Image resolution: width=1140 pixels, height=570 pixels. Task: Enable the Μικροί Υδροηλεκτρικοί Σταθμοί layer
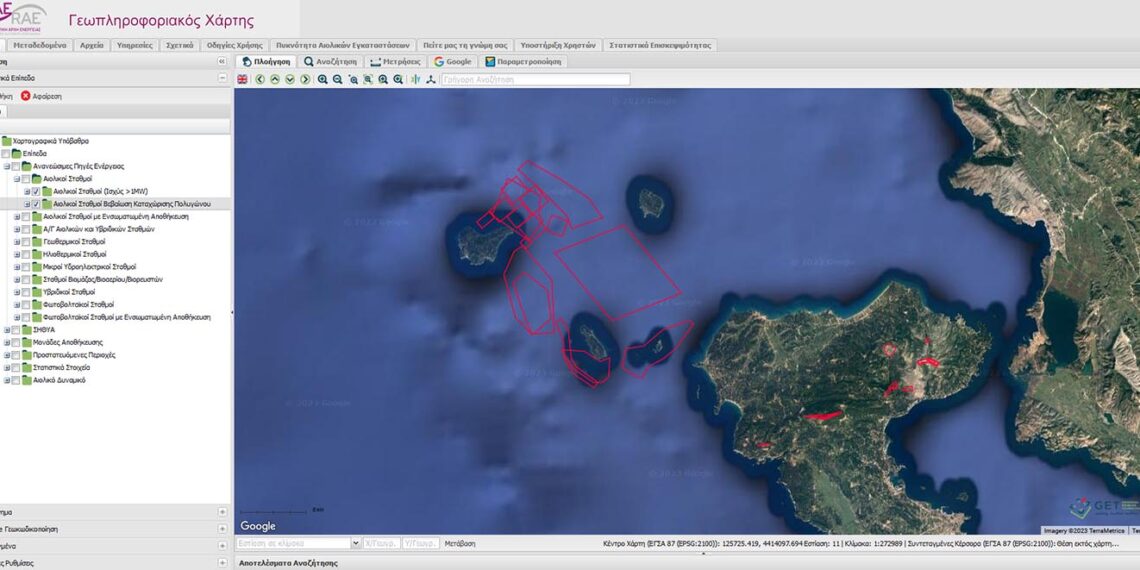click(x=25, y=267)
